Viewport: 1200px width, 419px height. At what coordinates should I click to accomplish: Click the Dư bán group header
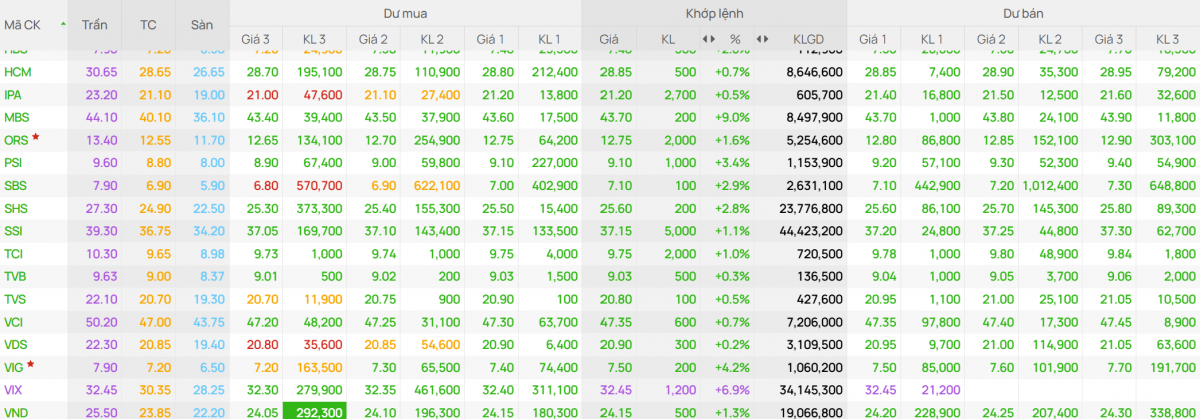(1023, 14)
